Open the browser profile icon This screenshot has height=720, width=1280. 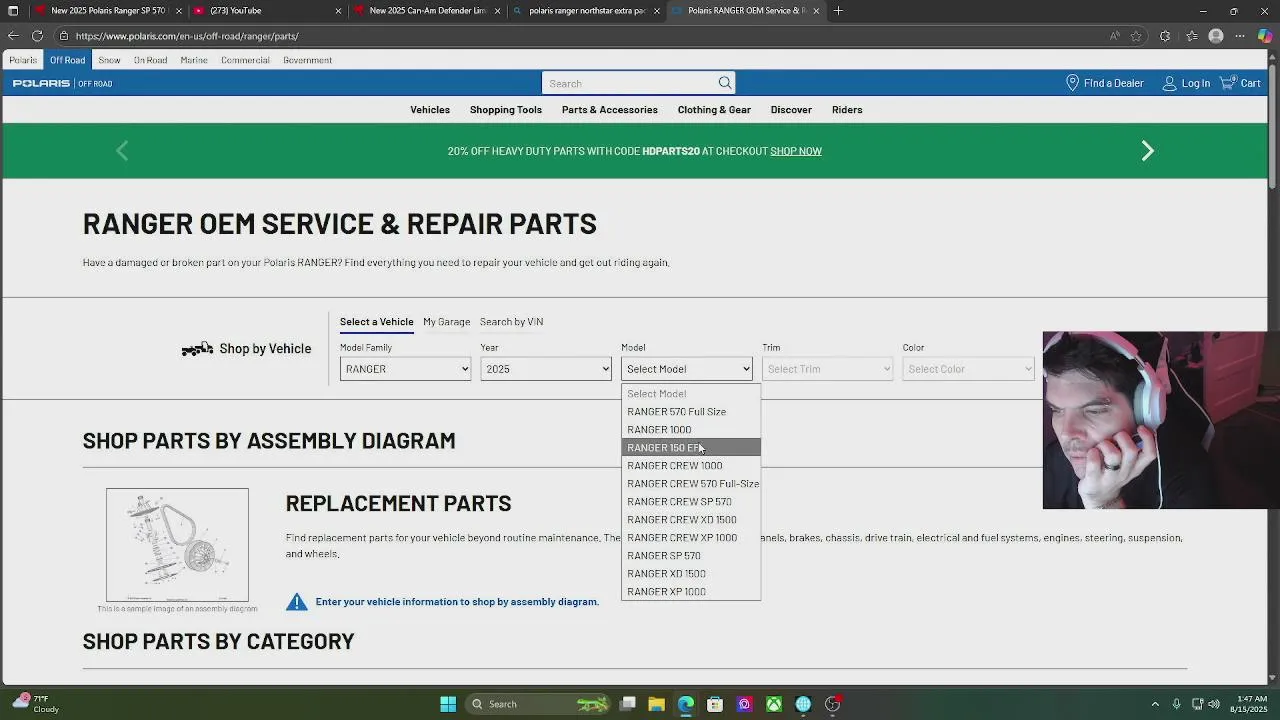(1216, 36)
